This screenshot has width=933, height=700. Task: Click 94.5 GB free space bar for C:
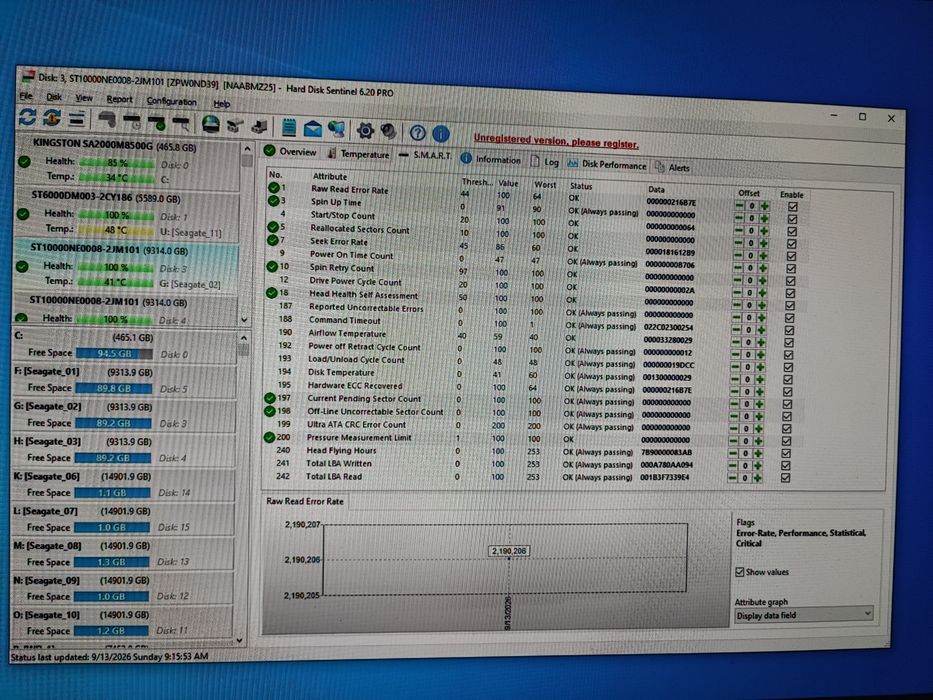[114, 354]
